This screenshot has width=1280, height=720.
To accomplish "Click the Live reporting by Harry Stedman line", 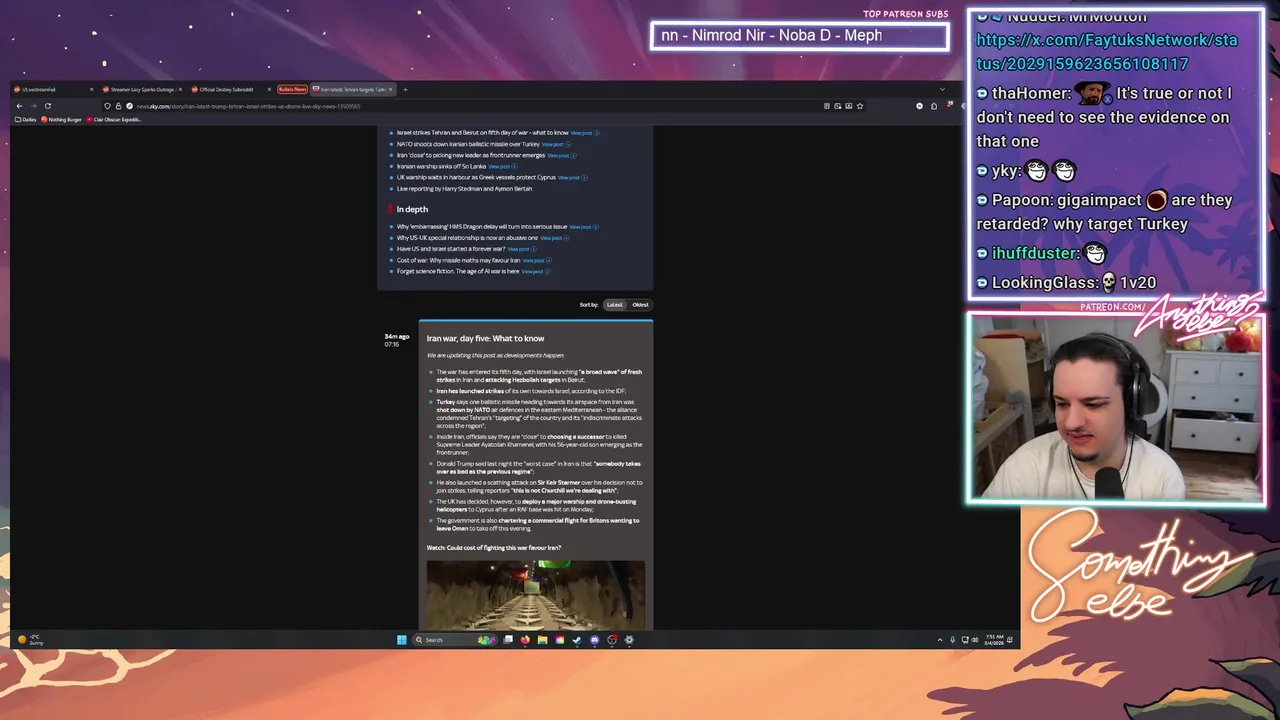I will tap(464, 188).
